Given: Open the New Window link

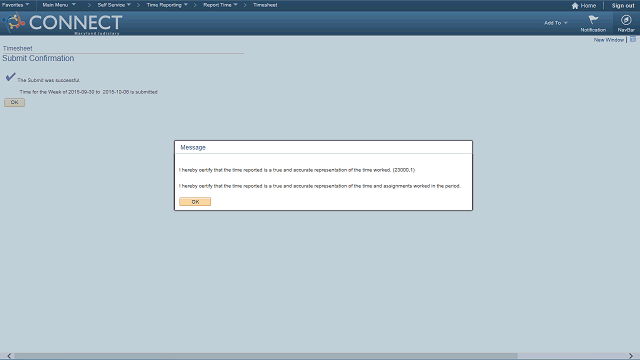Looking at the screenshot, I should [x=609, y=40].
